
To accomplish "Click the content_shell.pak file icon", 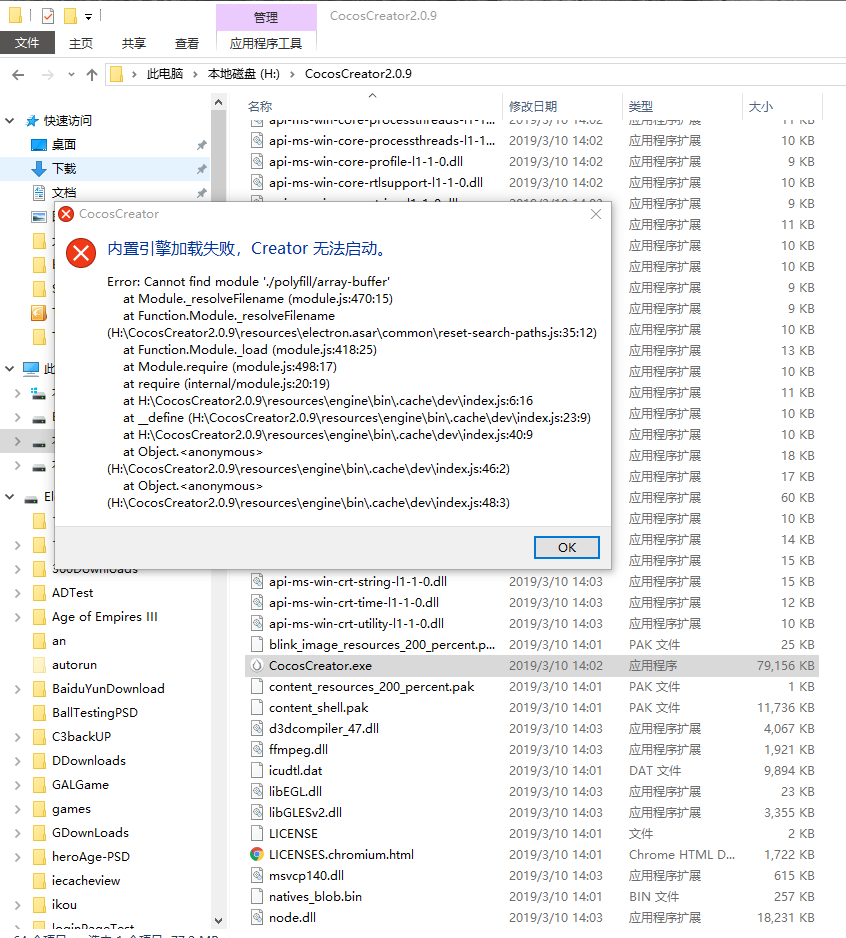I will pyautogui.click(x=257, y=708).
